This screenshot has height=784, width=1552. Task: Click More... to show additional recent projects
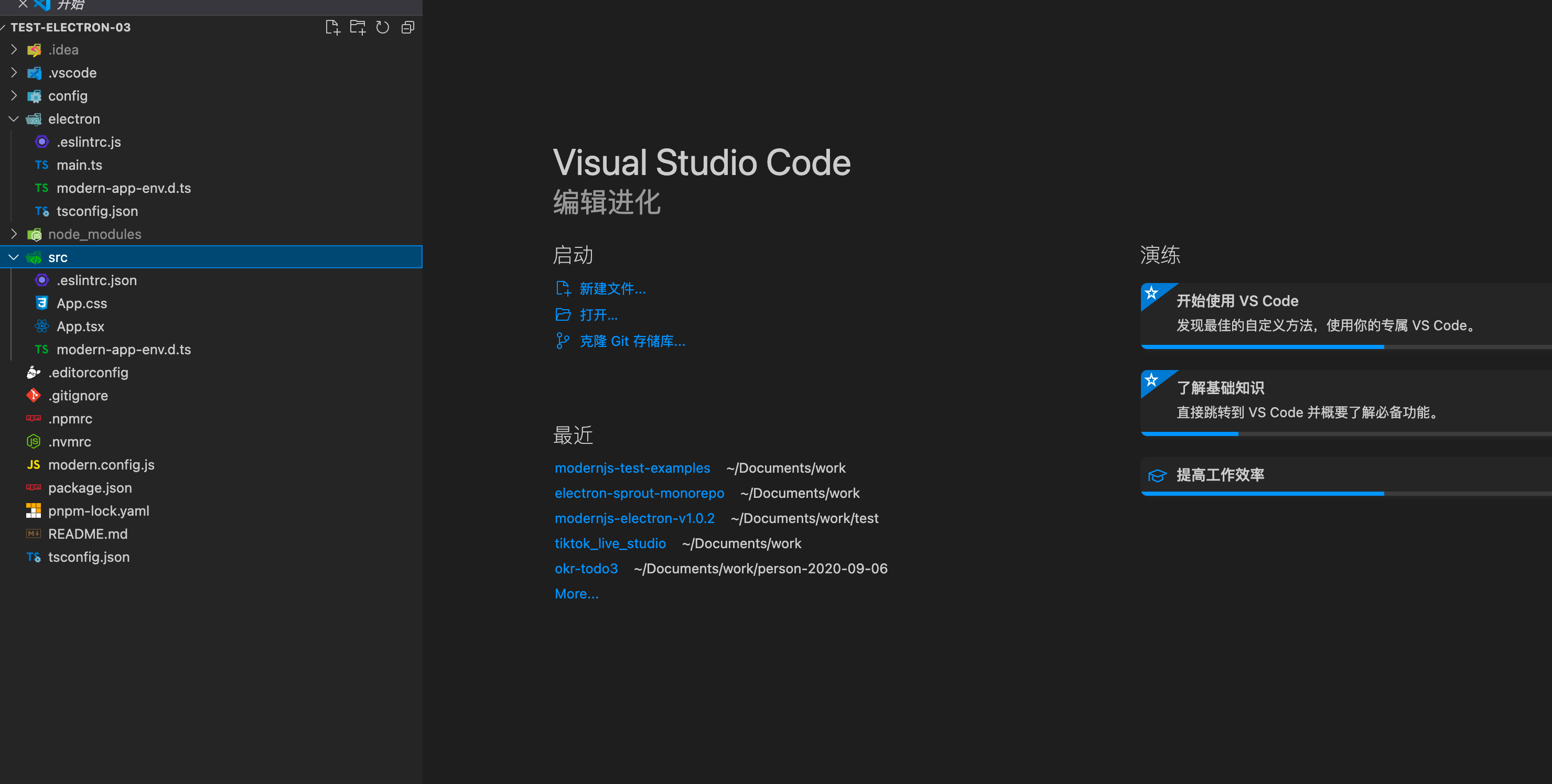click(576, 593)
